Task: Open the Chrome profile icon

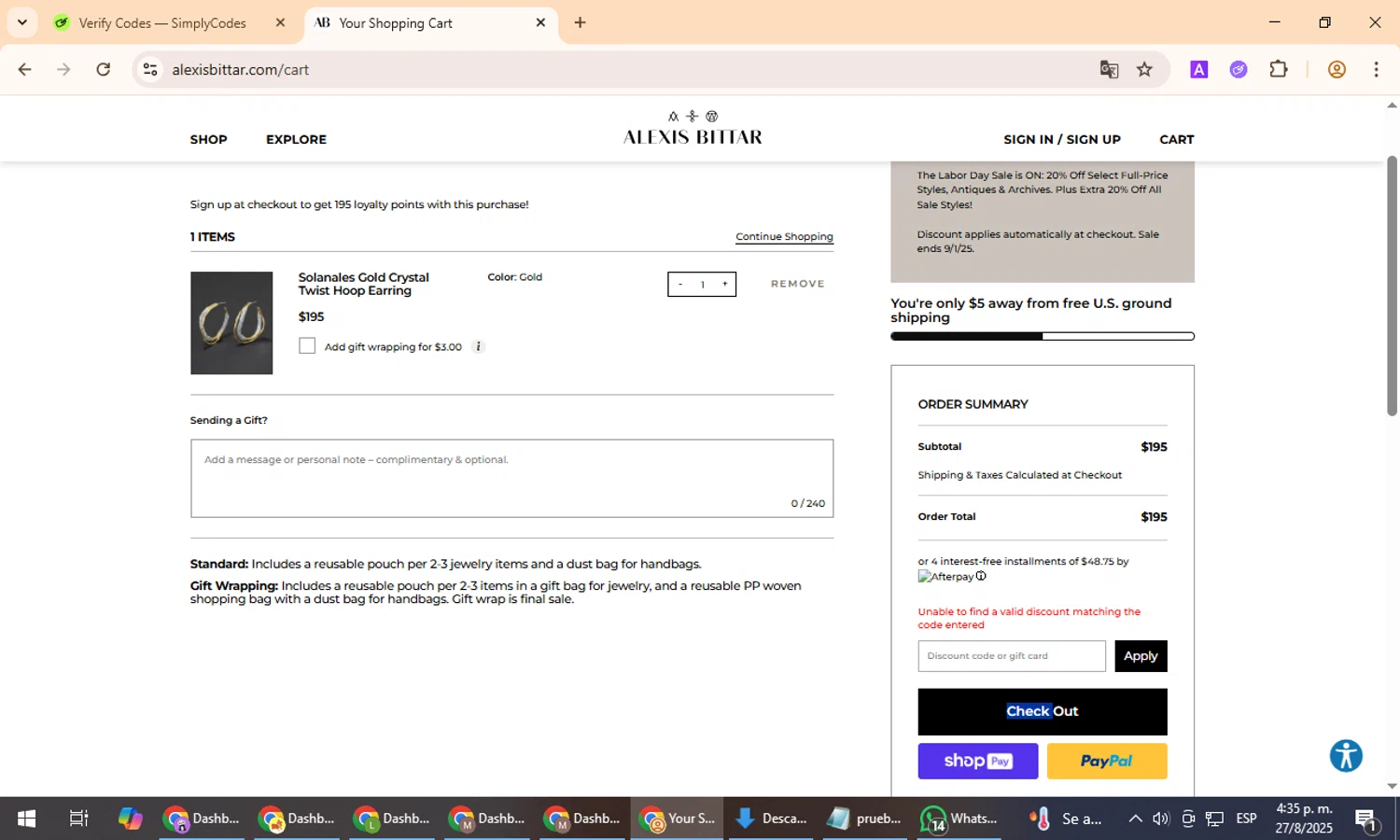Action: (x=1337, y=69)
